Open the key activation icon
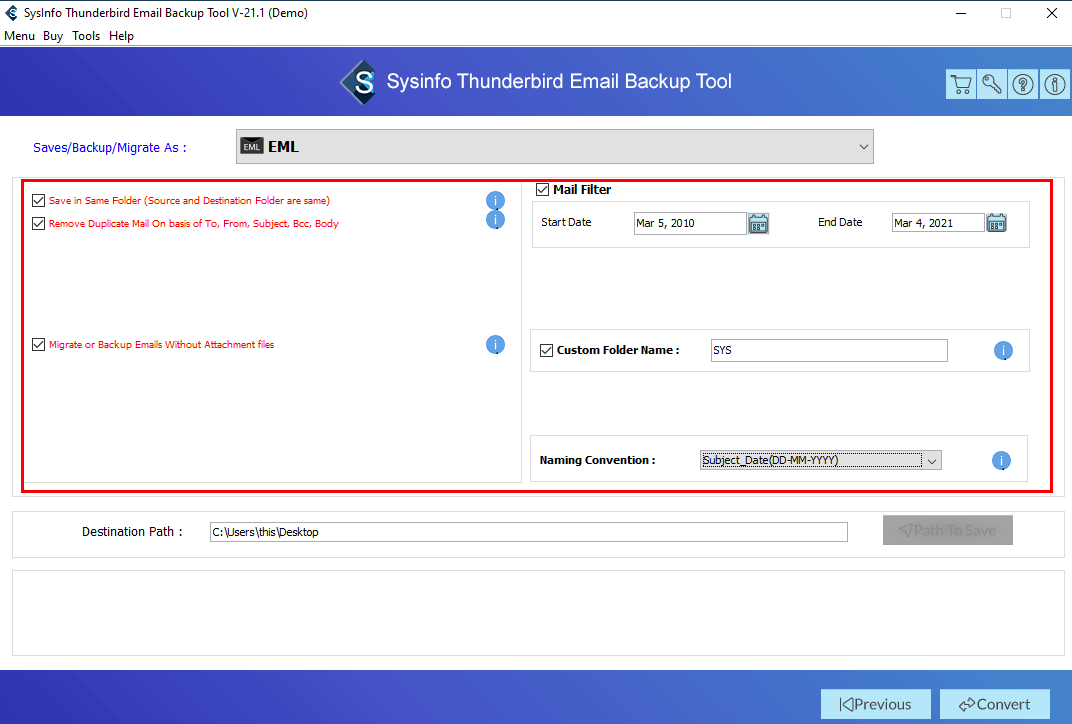 coord(991,85)
